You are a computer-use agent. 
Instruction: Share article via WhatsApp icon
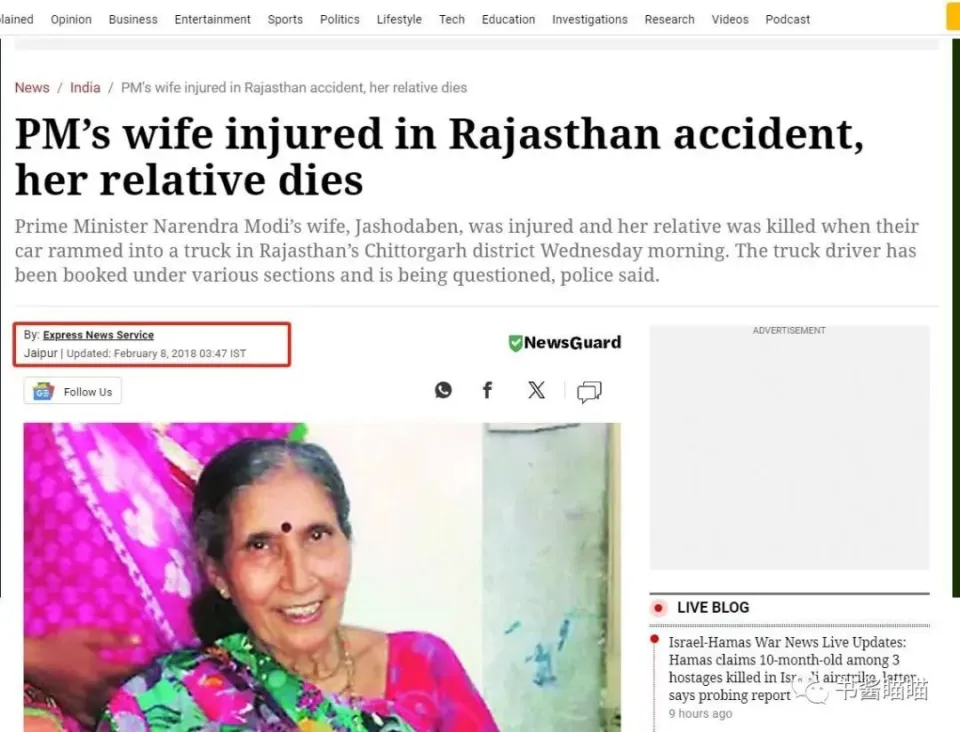(443, 390)
